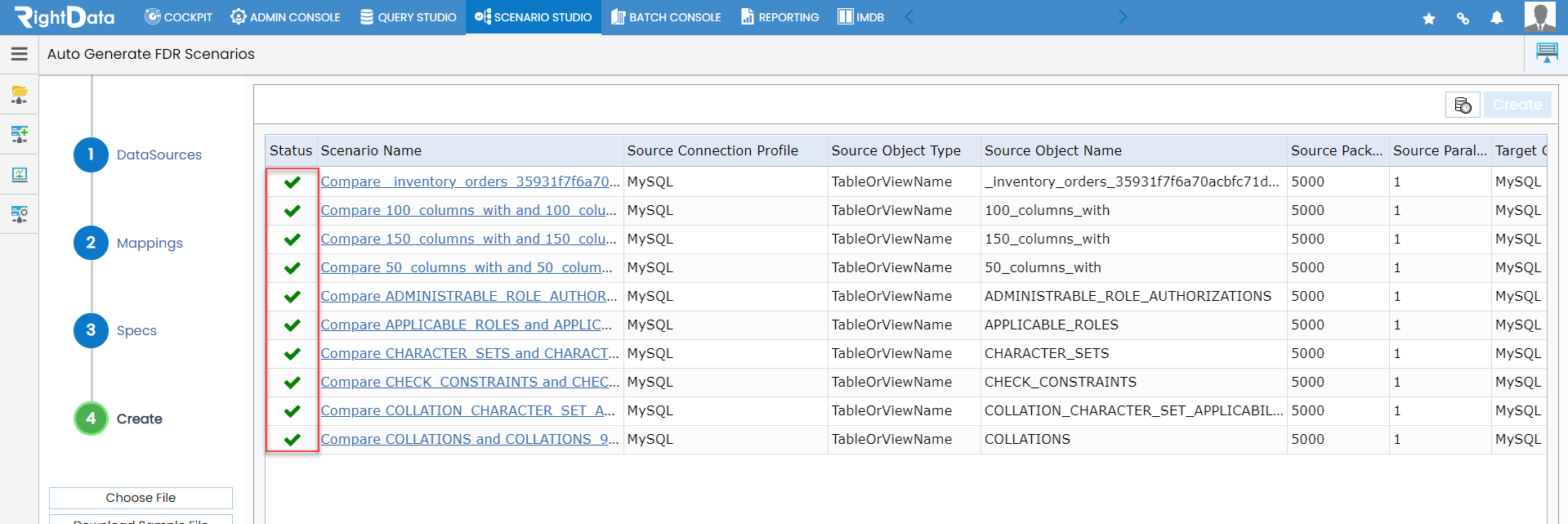This screenshot has height=524, width=1568.
Task: Open the notifications bell
Action: [x=1497, y=18]
